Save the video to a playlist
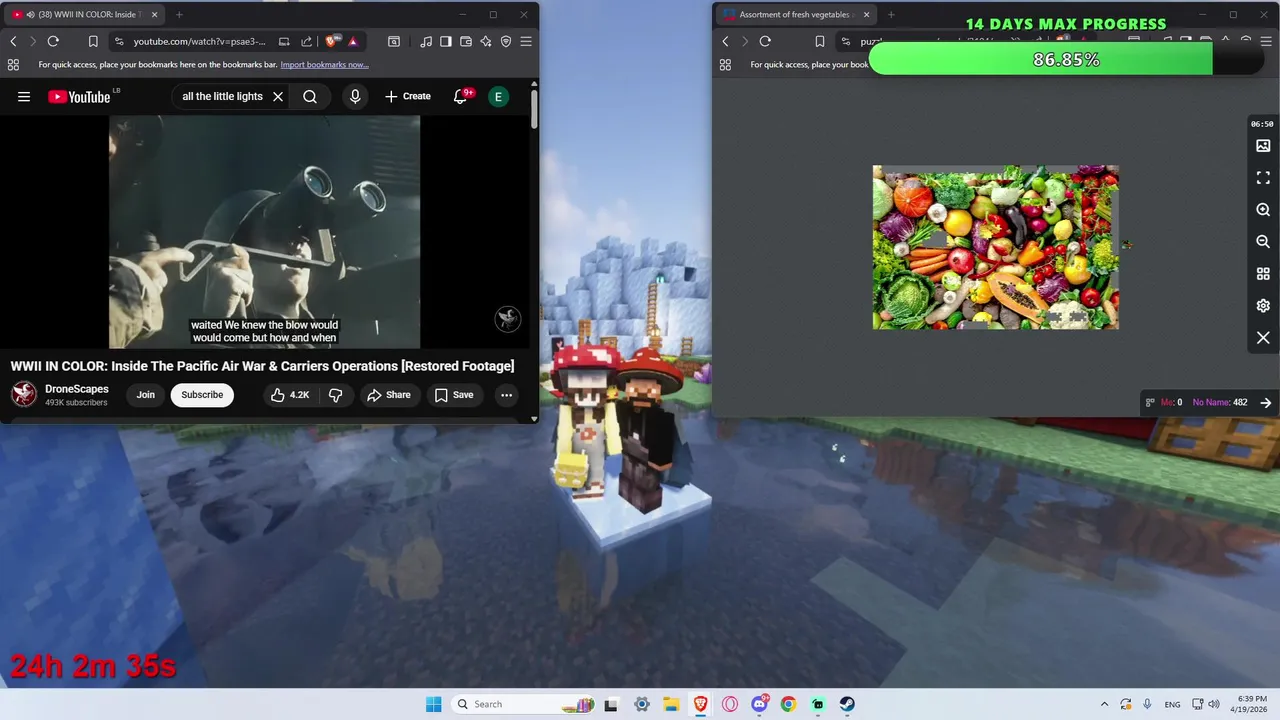Image resolution: width=1280 pixels, height=720 pixels. (454, 395)
